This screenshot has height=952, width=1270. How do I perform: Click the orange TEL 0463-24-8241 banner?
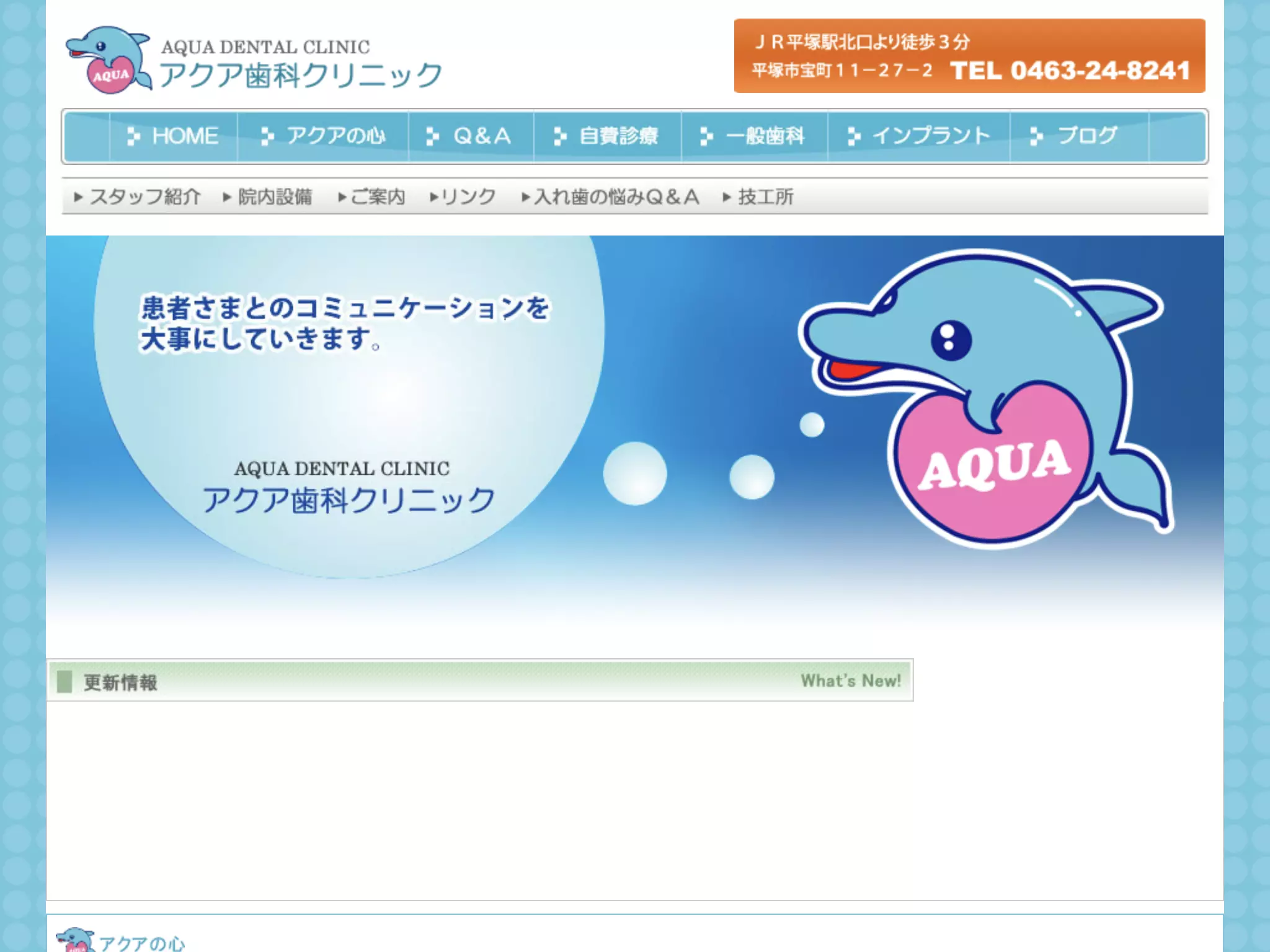pyautogui.click(x=969, y=56)
